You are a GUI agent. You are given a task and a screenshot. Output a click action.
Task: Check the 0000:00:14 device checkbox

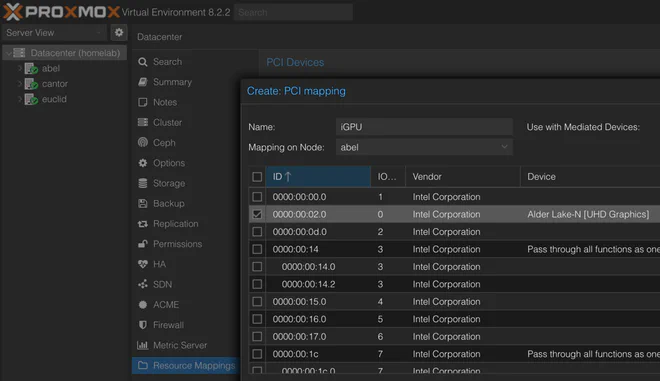(257, 249)
